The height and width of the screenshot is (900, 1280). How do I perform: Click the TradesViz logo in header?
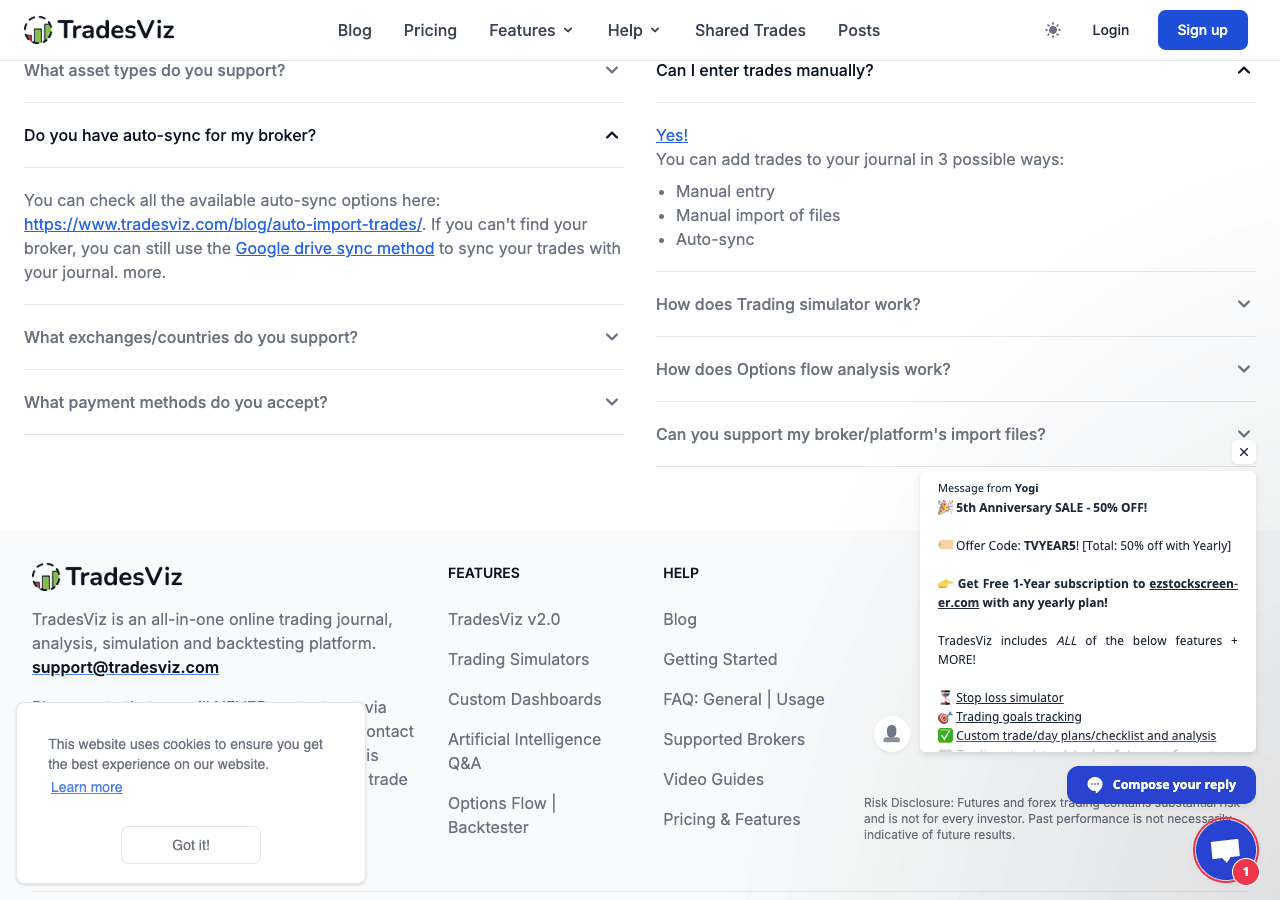[99, 30]
